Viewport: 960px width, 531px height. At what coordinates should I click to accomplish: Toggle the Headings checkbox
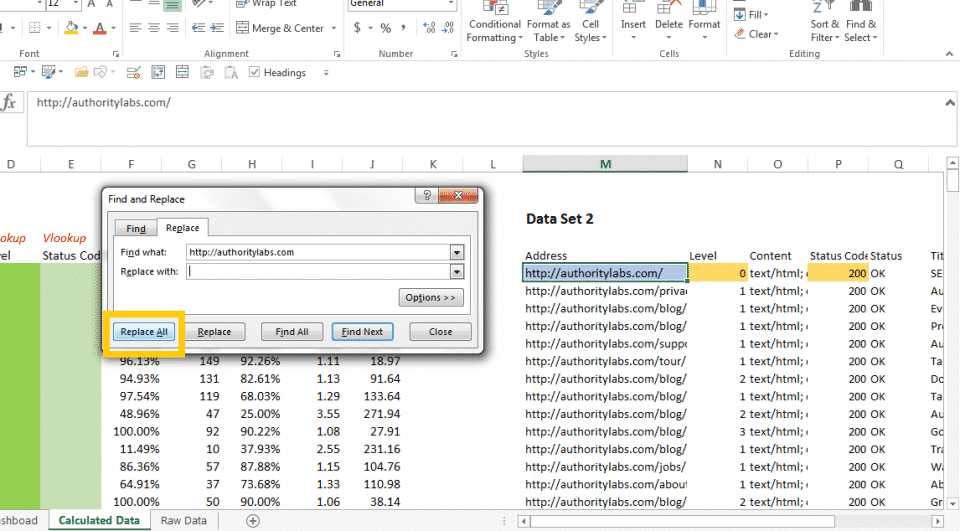point(254,72)
